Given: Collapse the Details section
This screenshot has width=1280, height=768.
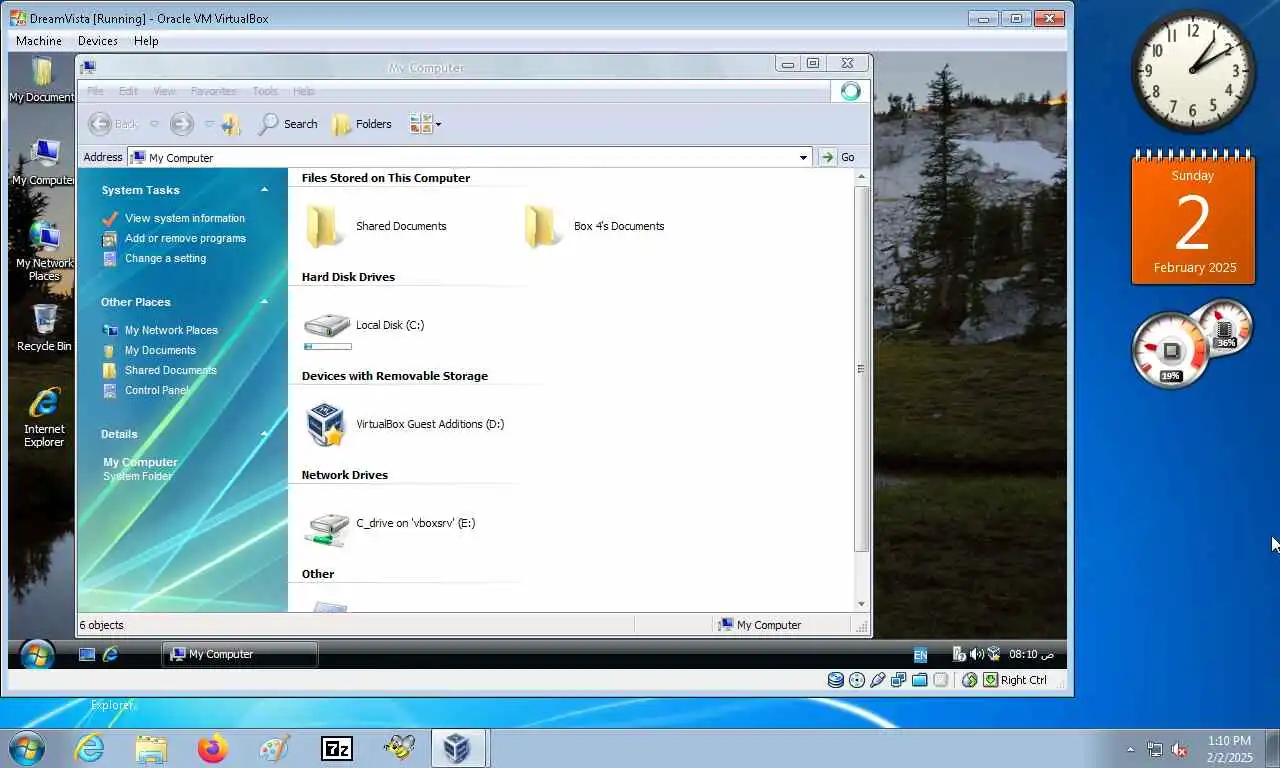Looking at the screenshot, I should click(265, 434).
